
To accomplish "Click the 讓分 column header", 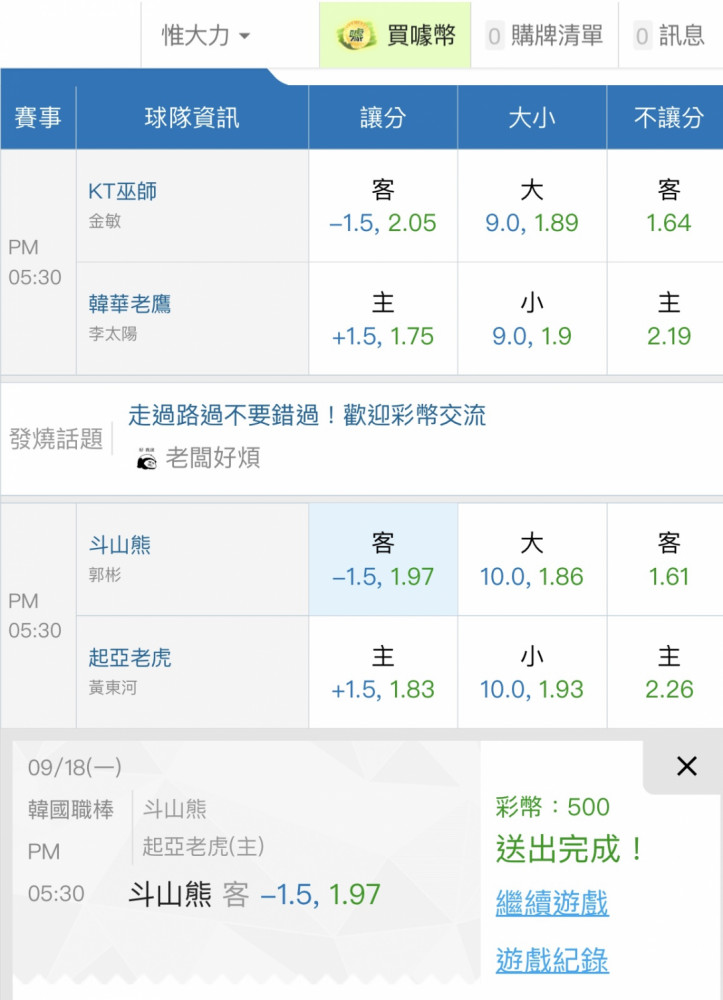I will (x=383, y=118).
